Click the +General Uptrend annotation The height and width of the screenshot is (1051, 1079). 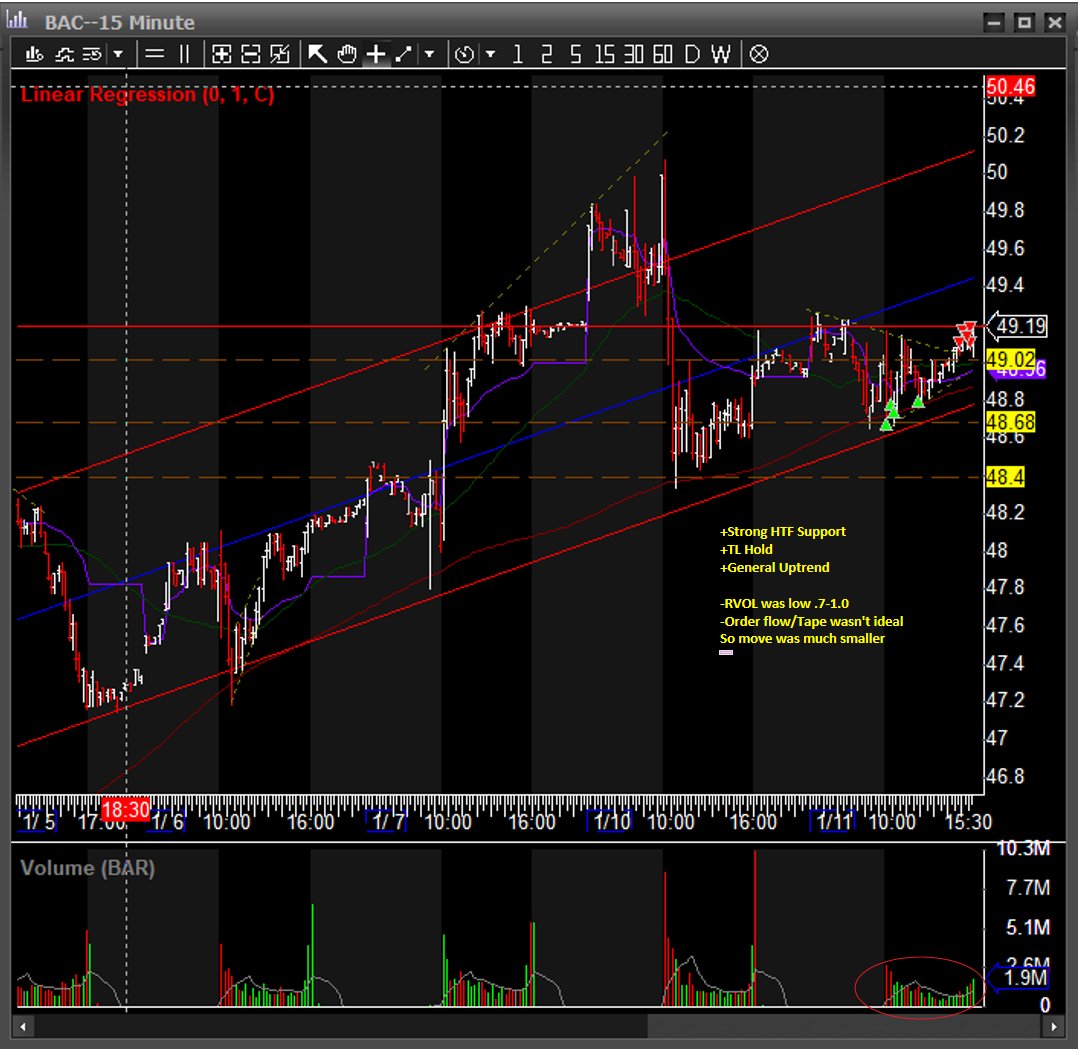click(x=775, y=567)
